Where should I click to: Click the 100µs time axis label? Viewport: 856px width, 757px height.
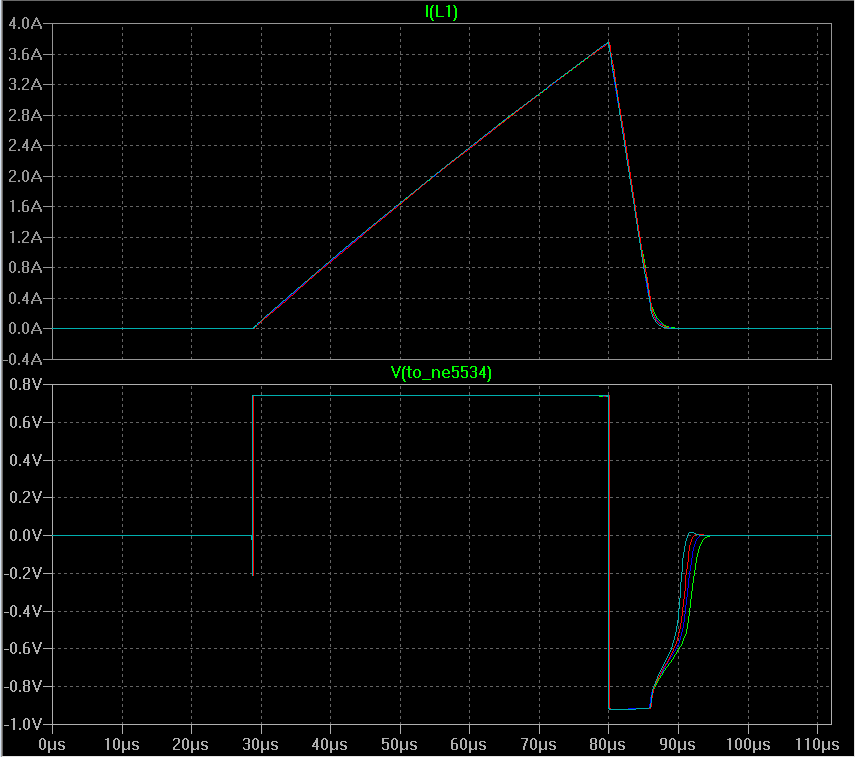pos(747,744)
